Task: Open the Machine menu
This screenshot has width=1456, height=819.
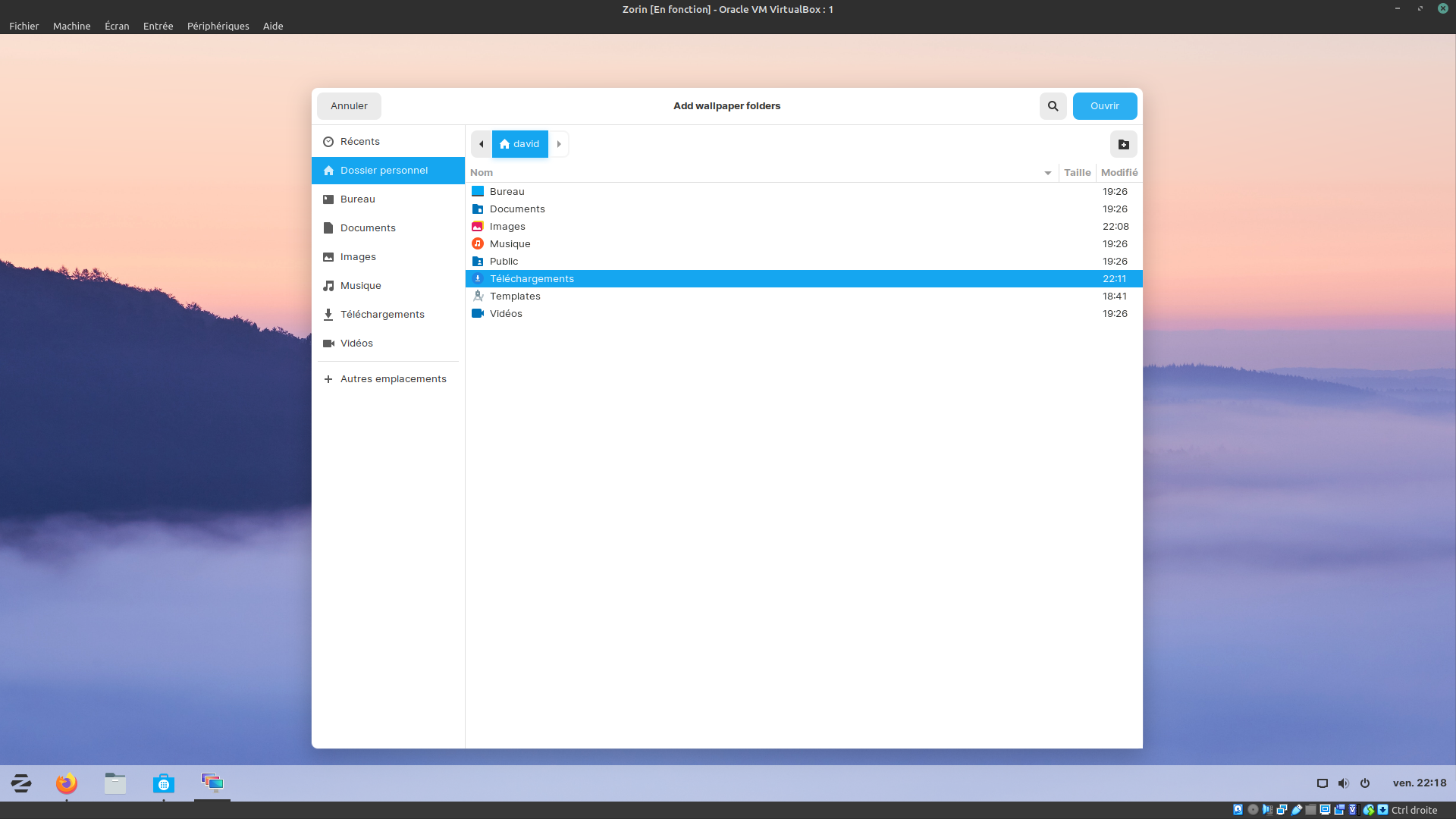Action: [71, 26]
